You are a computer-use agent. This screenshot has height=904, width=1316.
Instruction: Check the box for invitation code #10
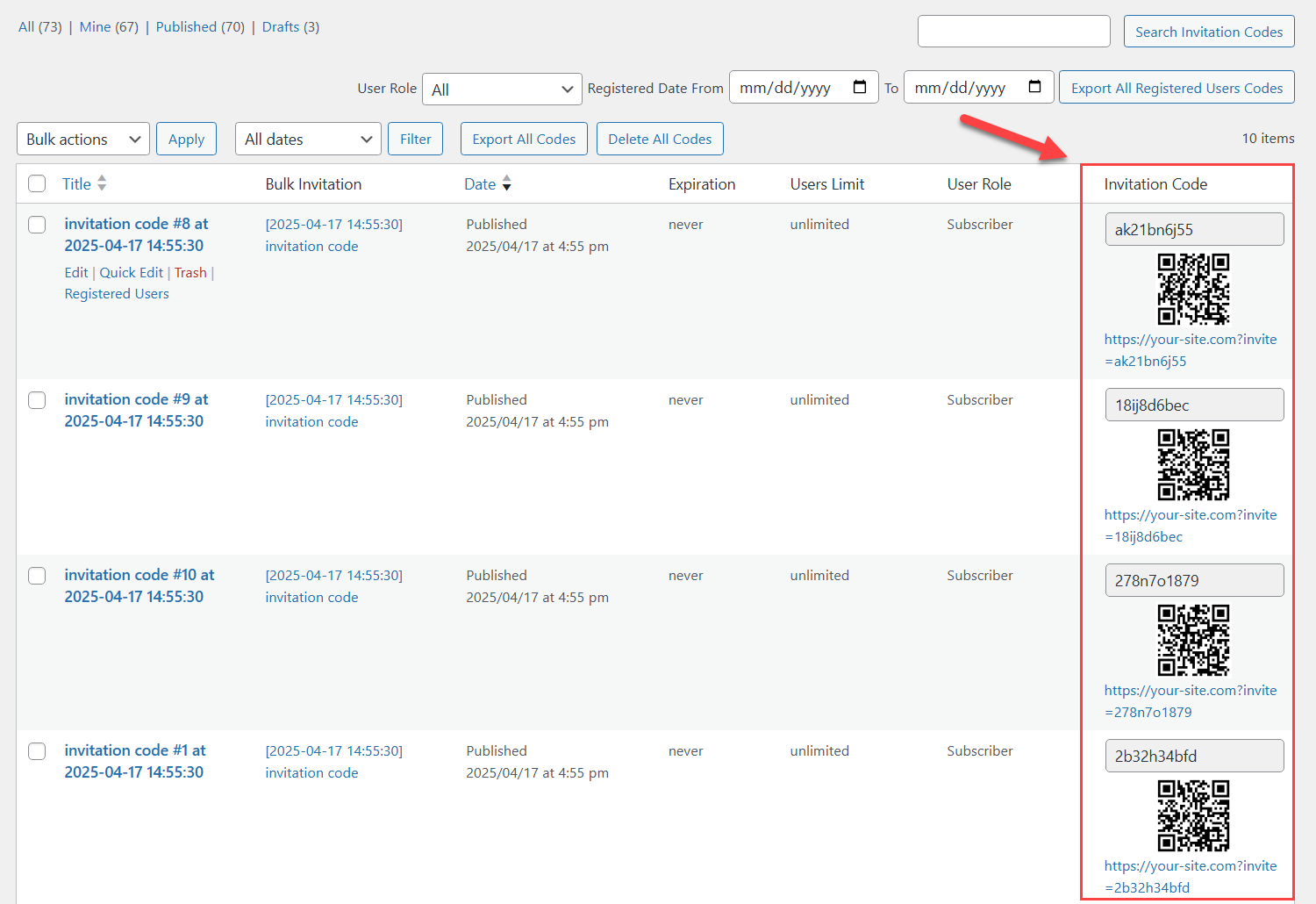point(37,576)
